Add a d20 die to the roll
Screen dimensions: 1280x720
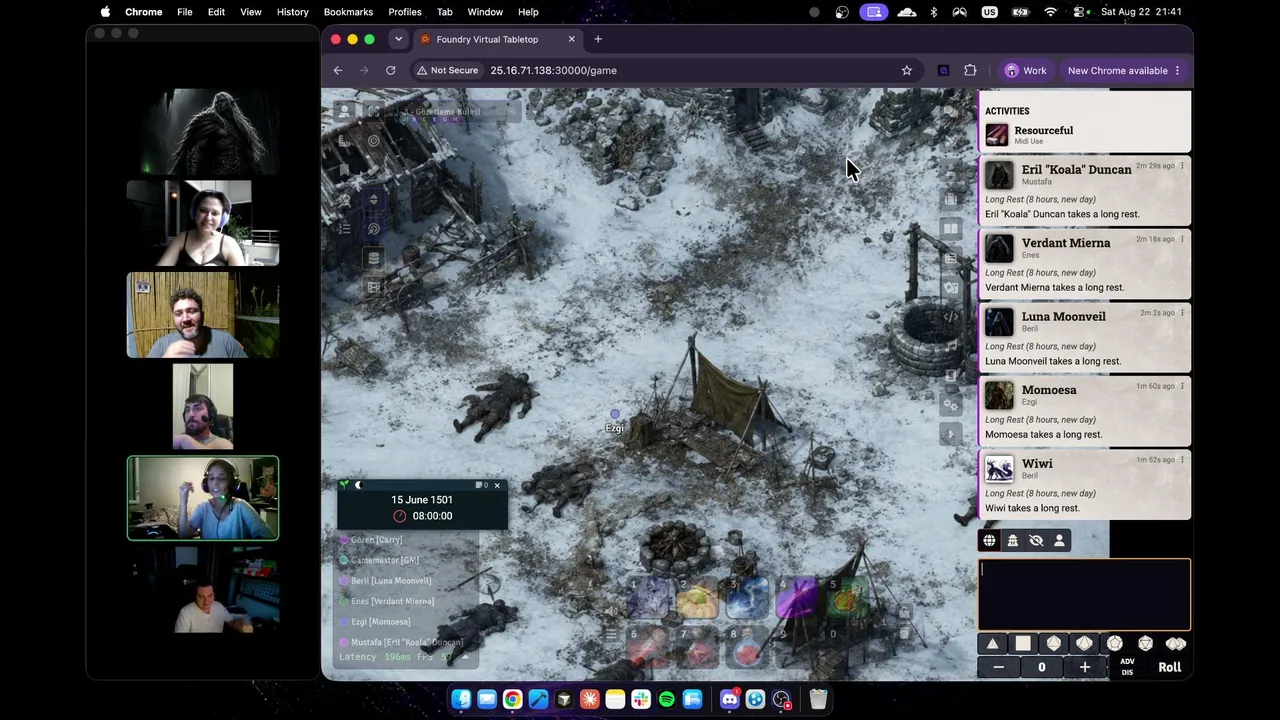coord(1145,644)
